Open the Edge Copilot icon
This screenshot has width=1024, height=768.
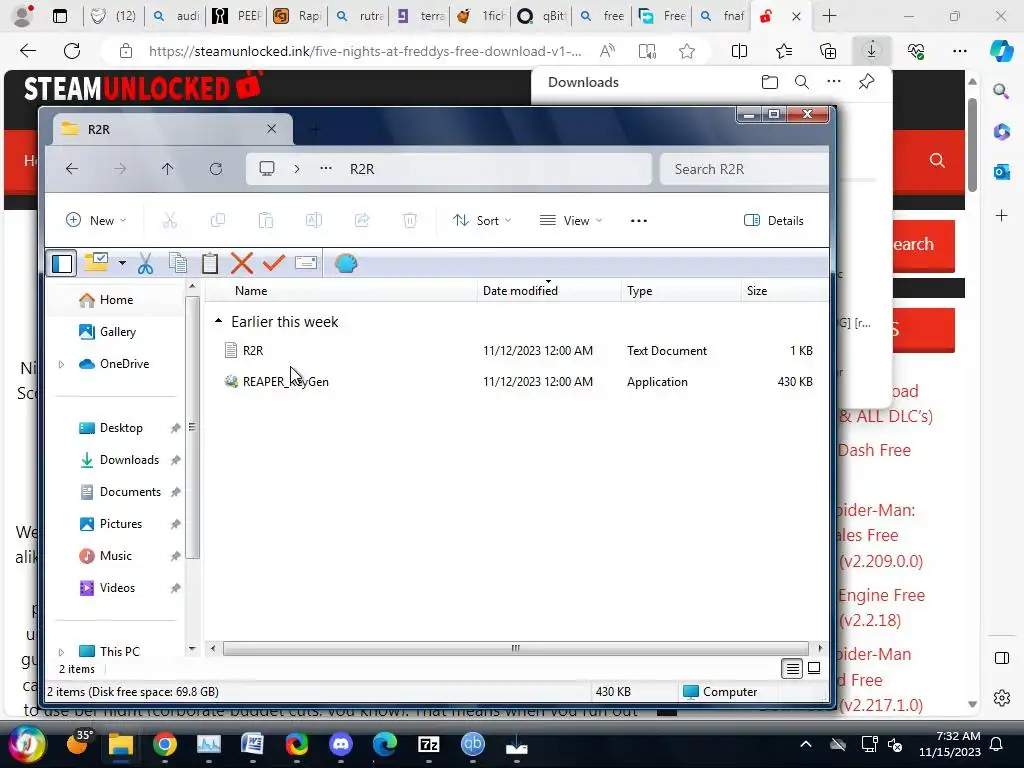[1001, 51]
